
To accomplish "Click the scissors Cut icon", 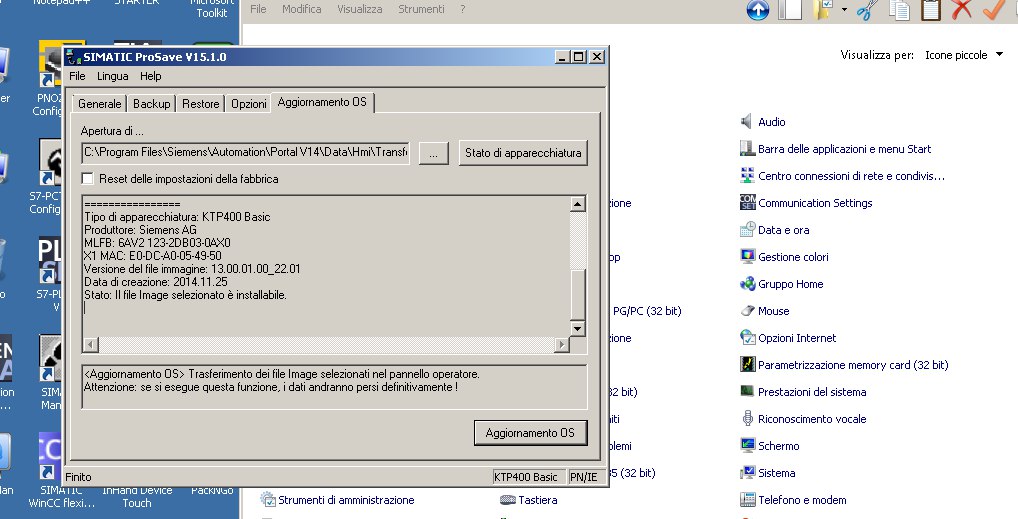I will (867, 9).
